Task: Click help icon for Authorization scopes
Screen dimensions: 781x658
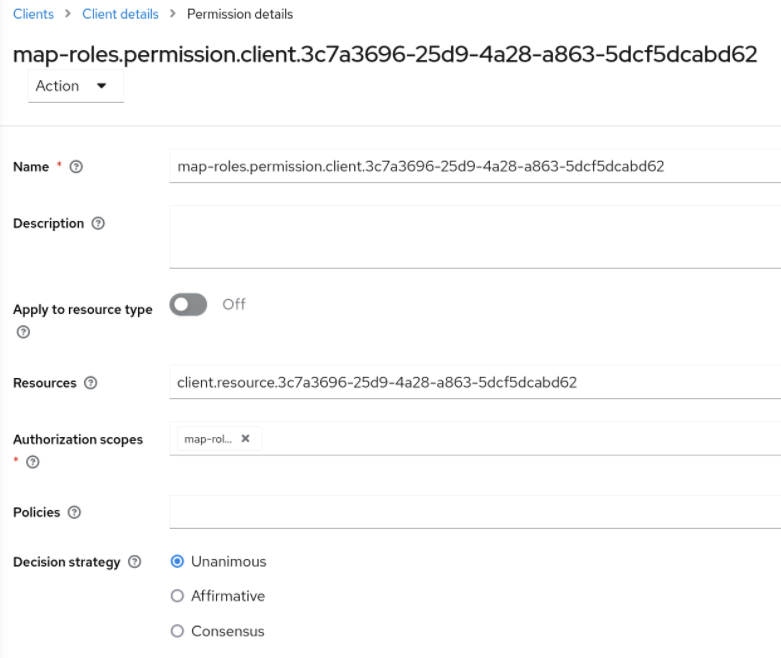Action: (x=33, y=461)
